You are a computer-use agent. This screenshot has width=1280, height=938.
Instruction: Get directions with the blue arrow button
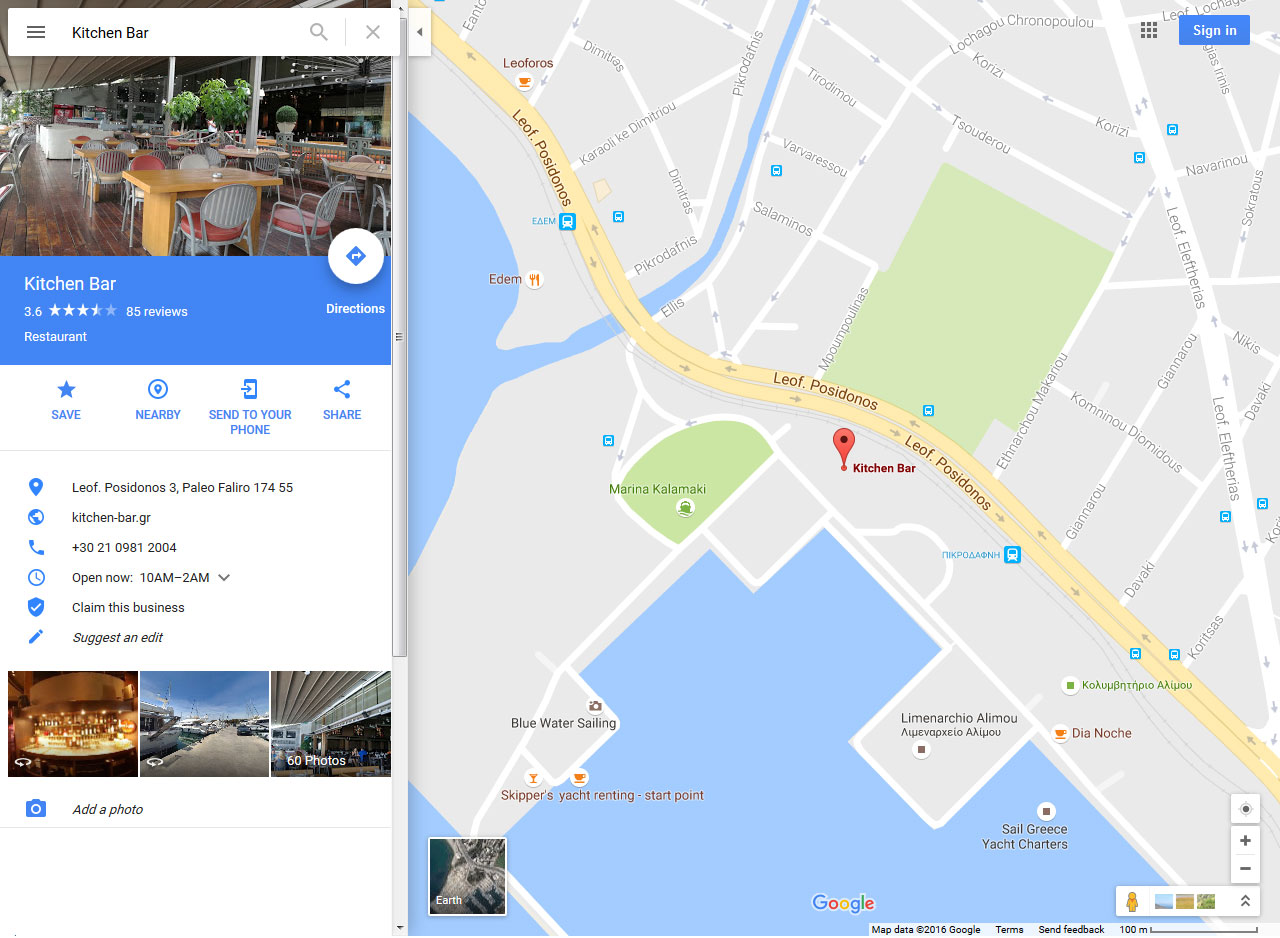356,257
